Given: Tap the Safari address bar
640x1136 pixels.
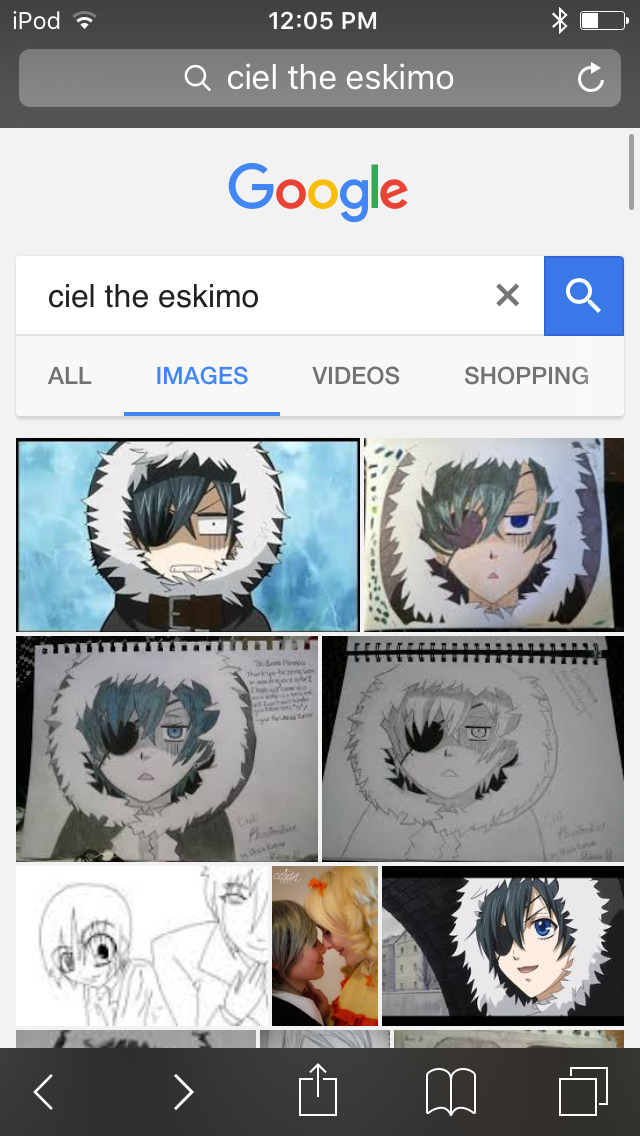Looking at the screenshot, I should (320, 78).
